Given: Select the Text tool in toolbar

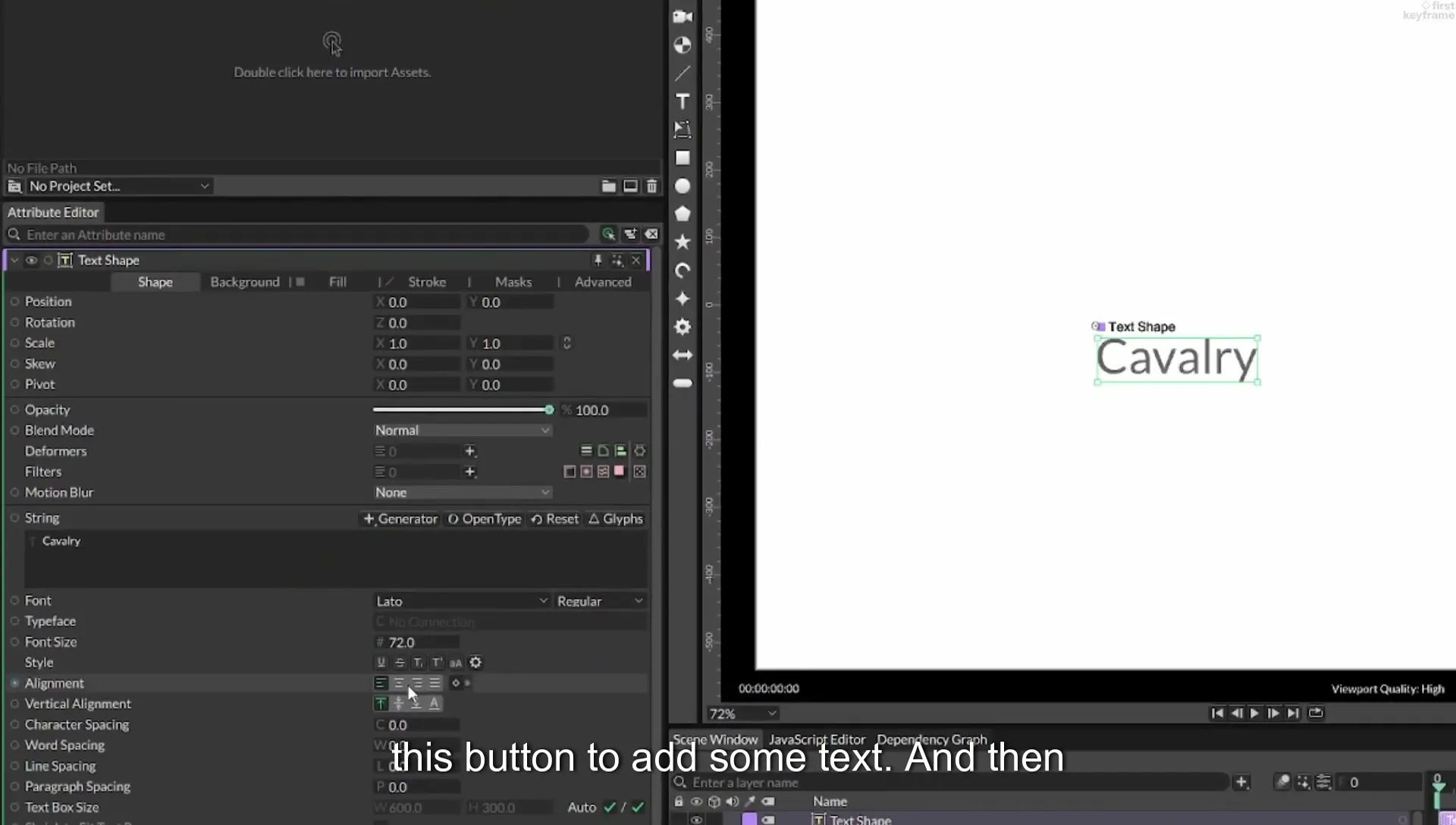Looking at the screenshot, I should click(682, 102).
